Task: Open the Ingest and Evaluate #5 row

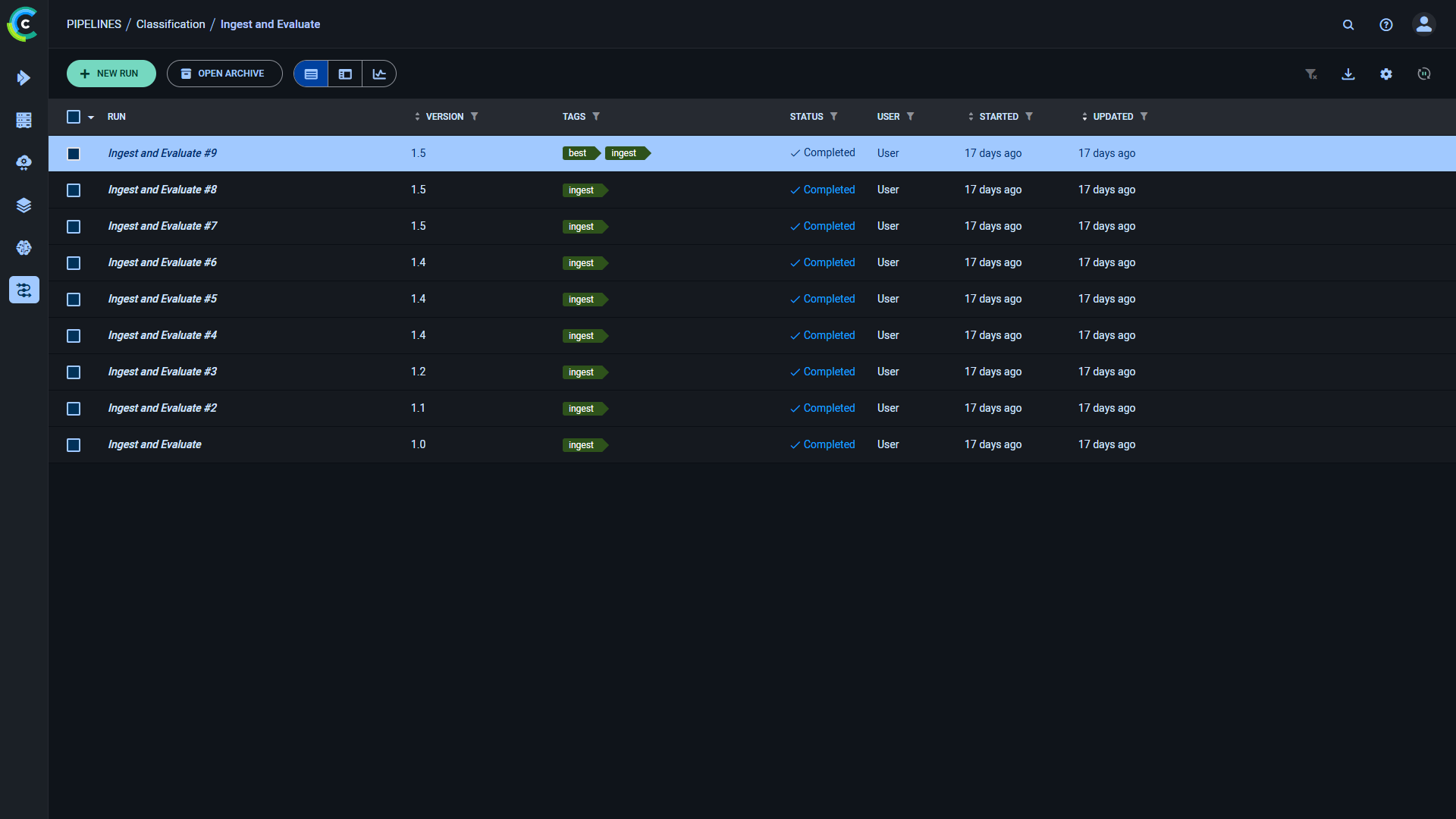Action: (162, 299)
